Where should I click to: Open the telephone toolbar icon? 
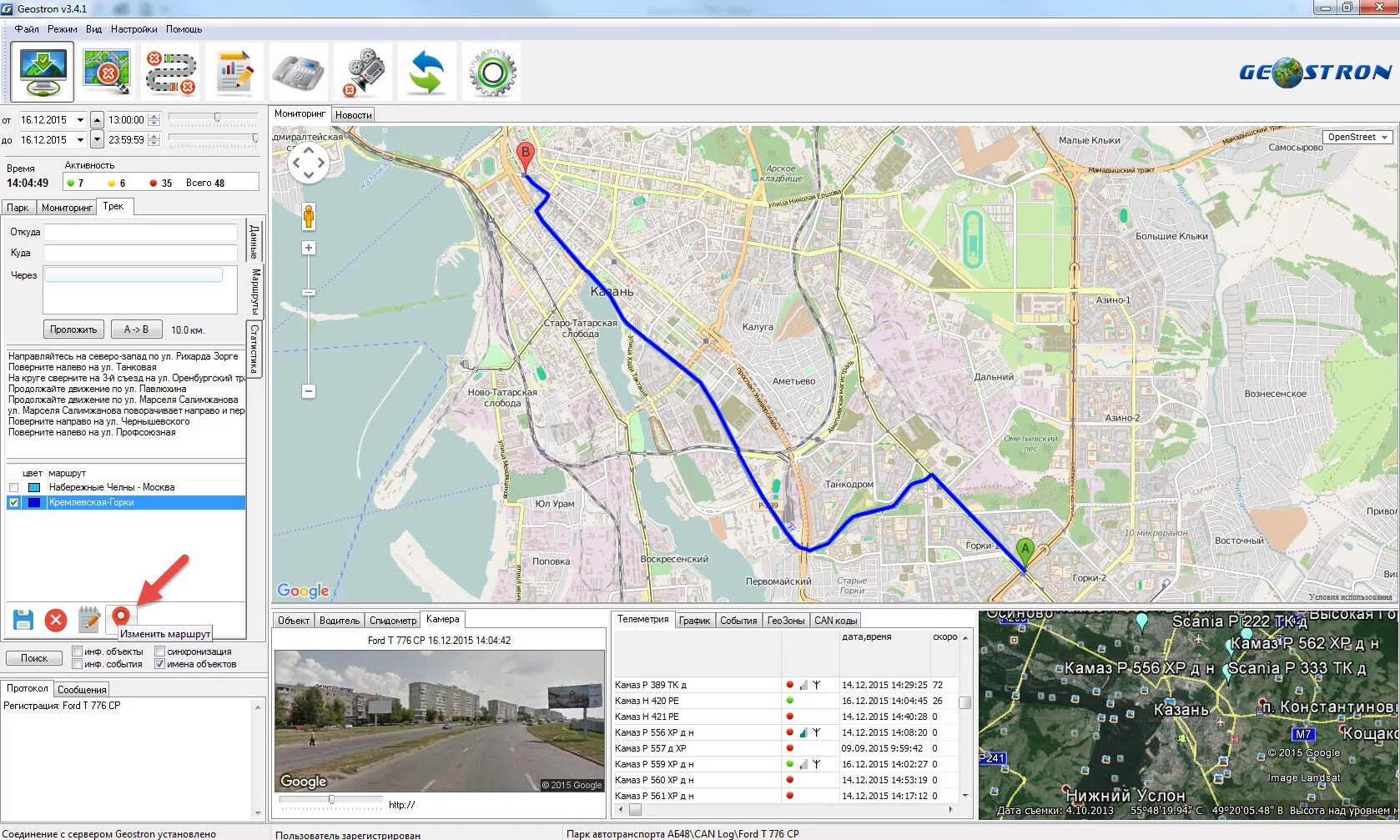299,73
